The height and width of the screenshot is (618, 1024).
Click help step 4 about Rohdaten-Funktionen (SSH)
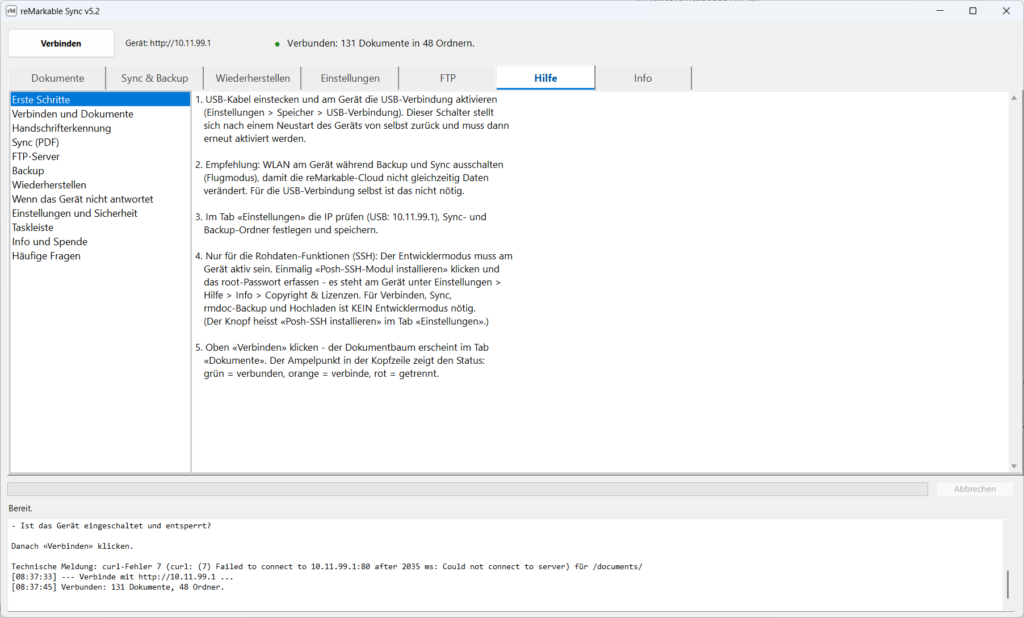point(353,289)
